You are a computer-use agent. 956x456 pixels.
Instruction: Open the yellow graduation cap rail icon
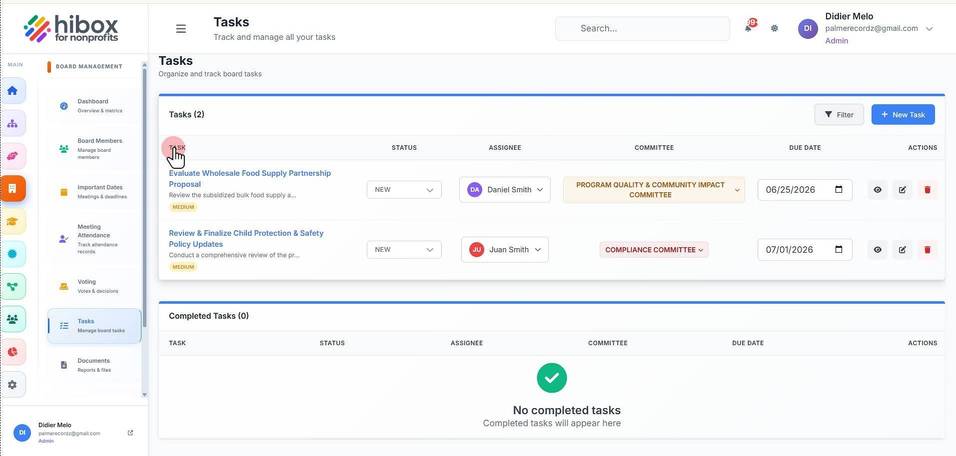(x=13, y=221)
